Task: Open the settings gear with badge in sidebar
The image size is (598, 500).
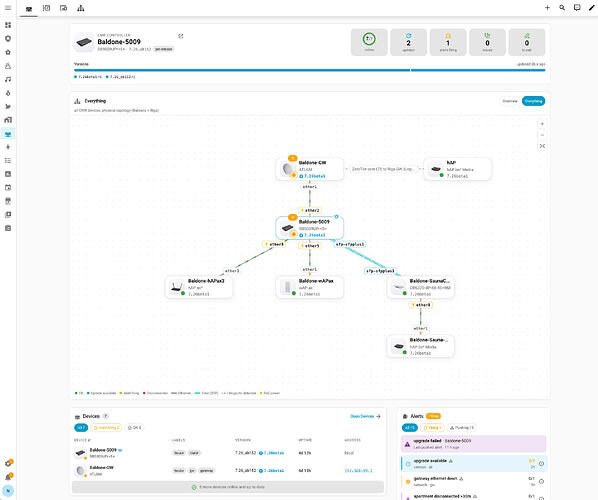Action: click(x=8, y=463)
